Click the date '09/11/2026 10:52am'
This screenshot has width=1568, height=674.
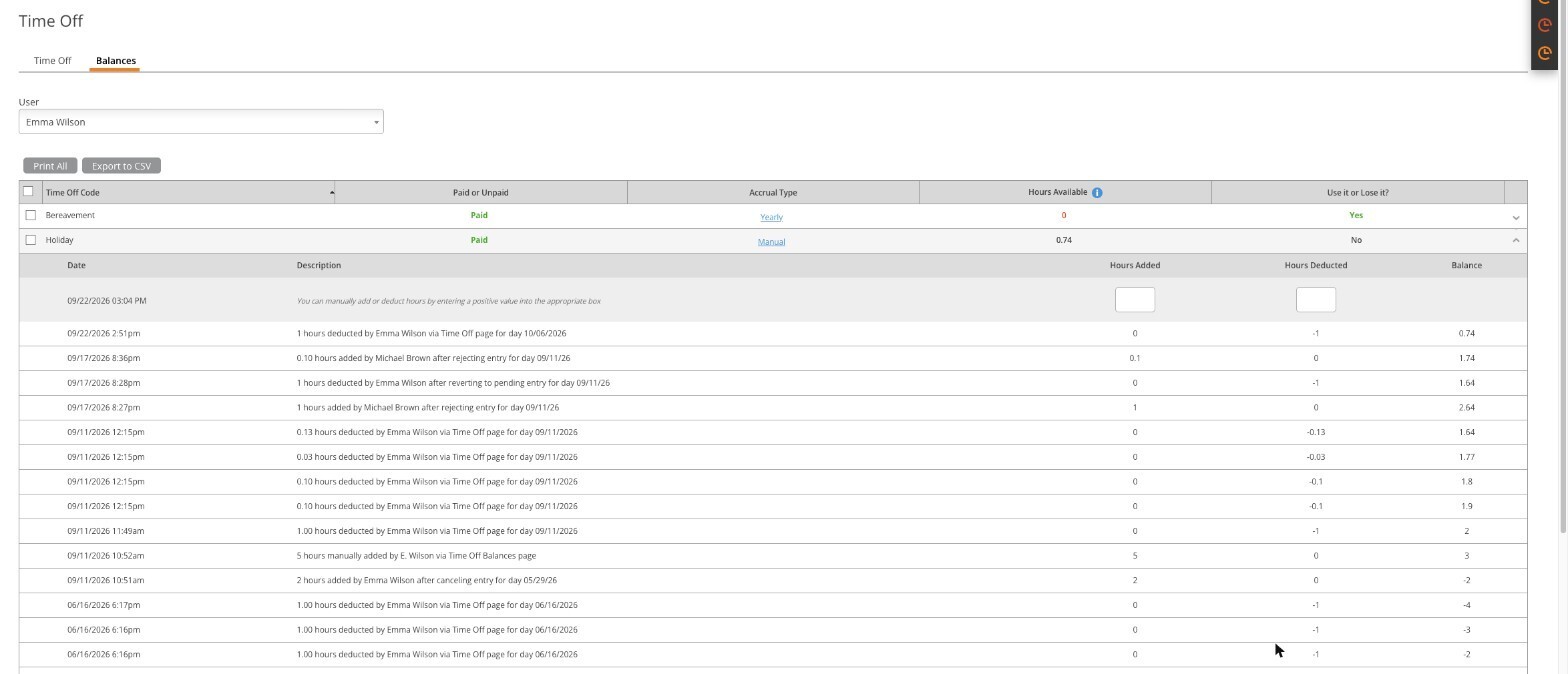coord(106,556)
